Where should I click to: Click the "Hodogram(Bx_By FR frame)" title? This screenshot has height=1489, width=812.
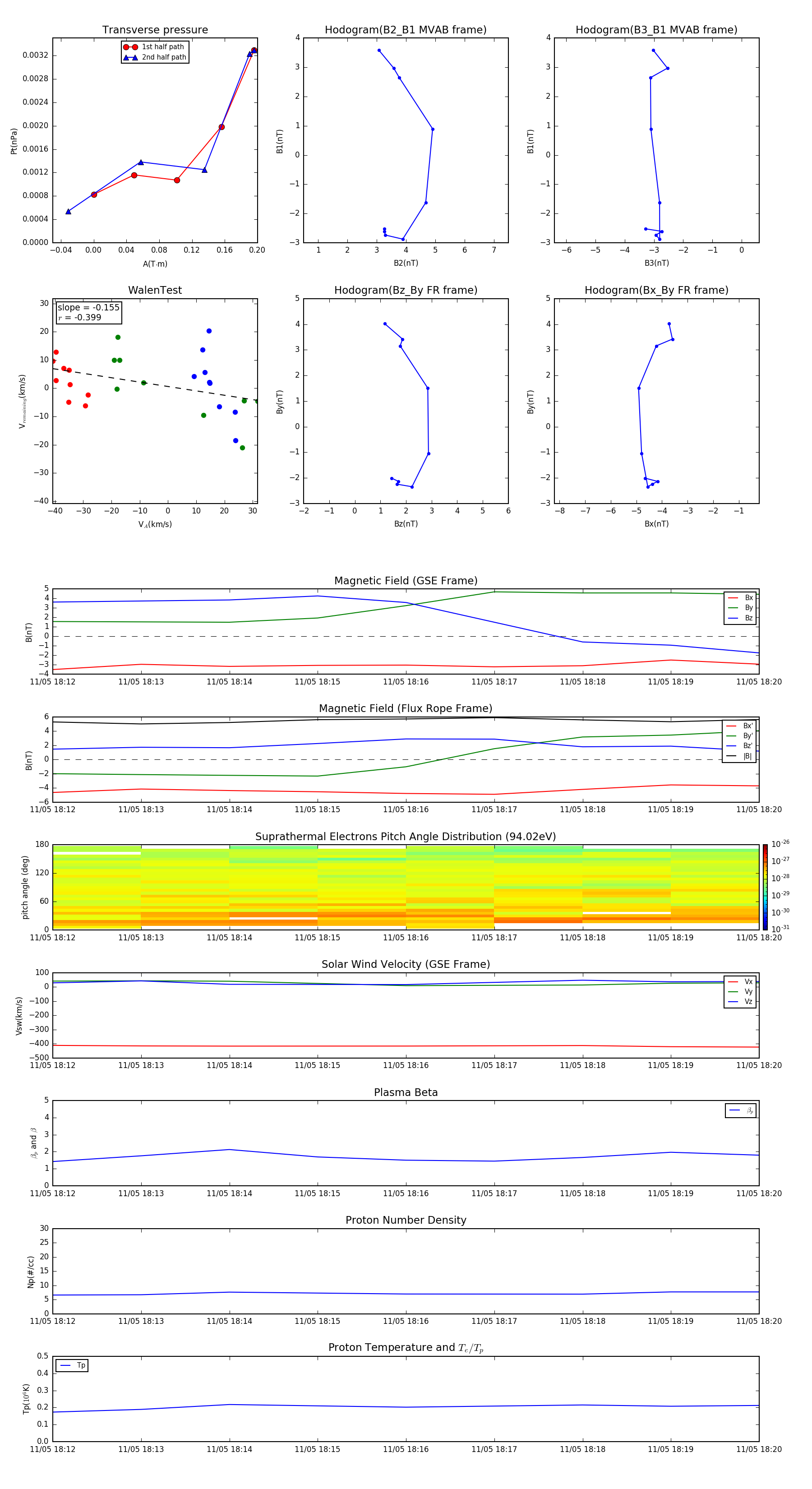[656, 290]
